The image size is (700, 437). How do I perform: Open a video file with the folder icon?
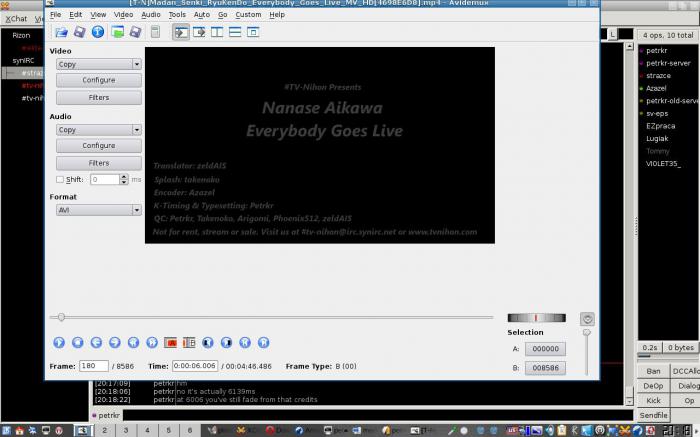tap(61, 32)
